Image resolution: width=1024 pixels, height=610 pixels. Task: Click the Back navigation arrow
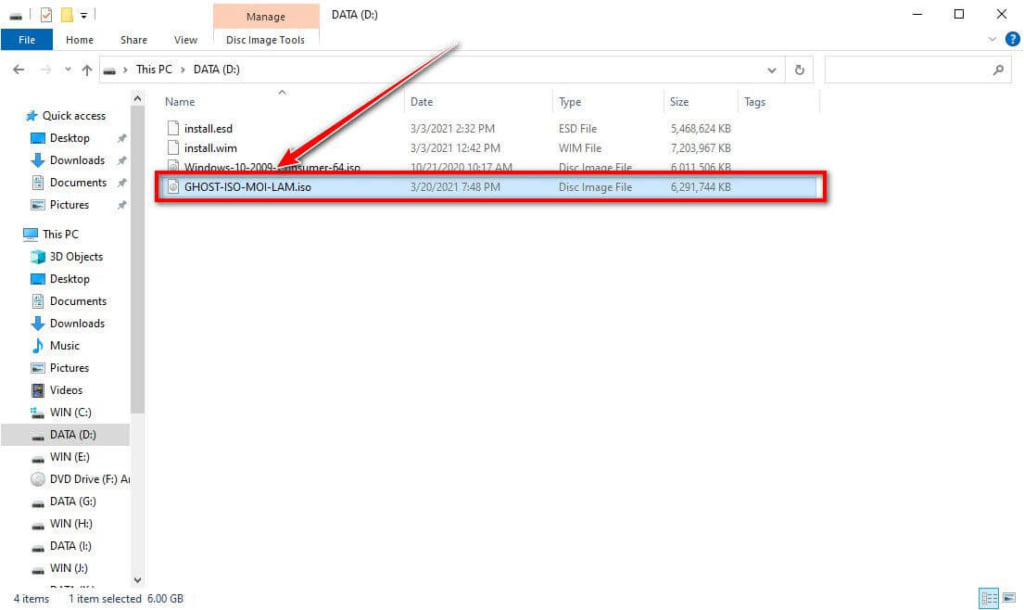tap(18, 70)
